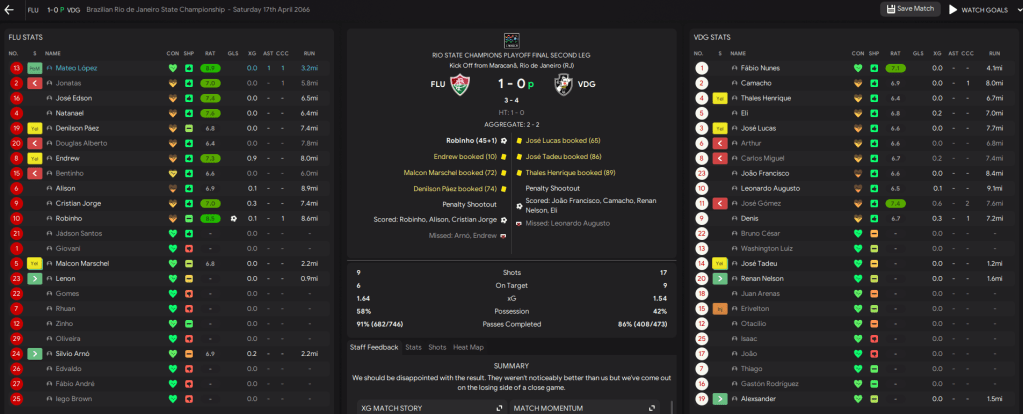Click the competition logo above the match title
Viewport: 1023px width, 414px height.
[x=511, y=40]
